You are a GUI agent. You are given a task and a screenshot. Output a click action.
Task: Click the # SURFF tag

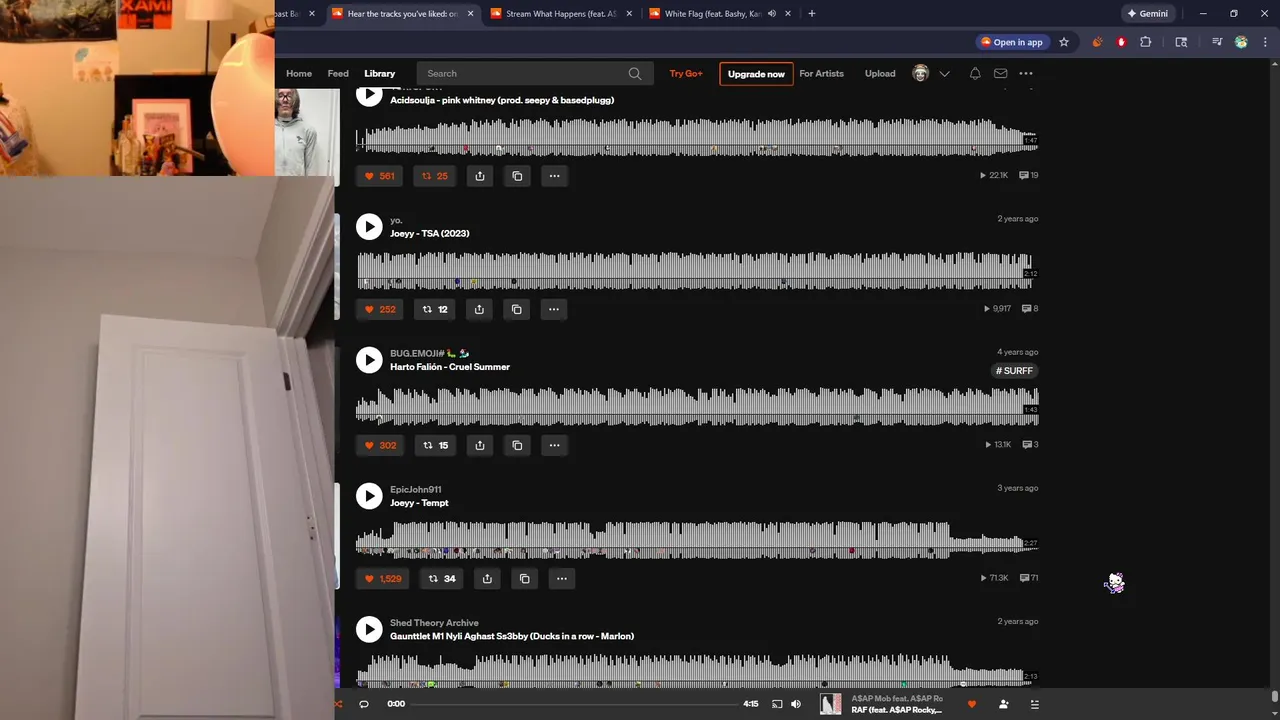(x=1014, y=371)
